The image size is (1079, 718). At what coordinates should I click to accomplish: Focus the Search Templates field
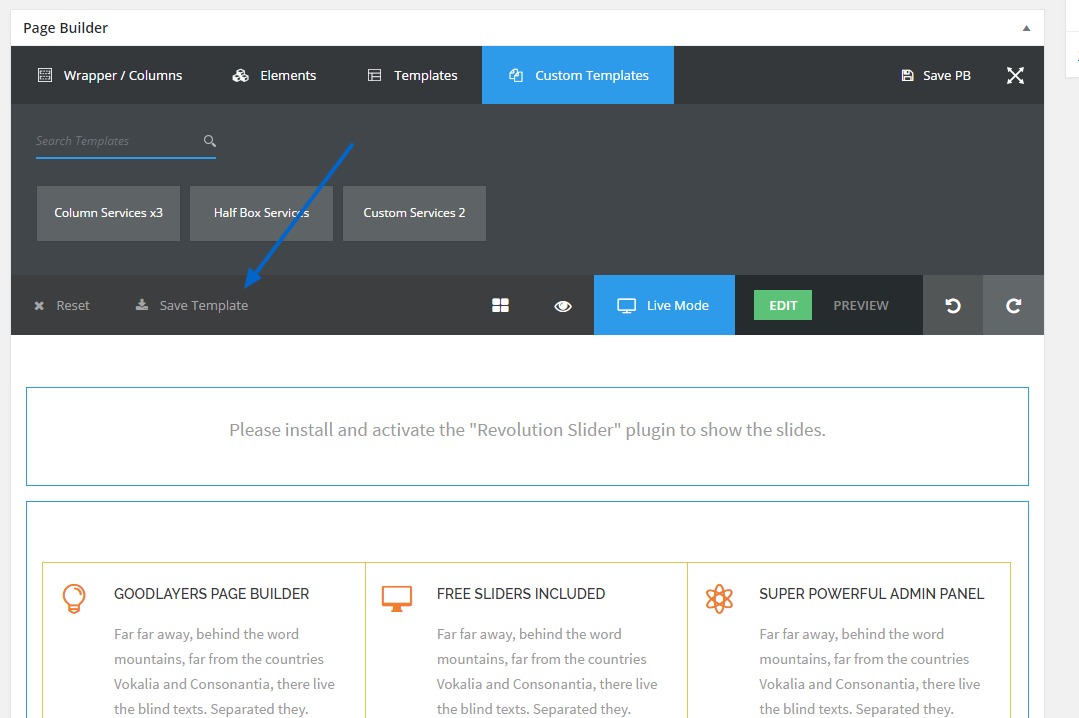(x=115, y=141)
